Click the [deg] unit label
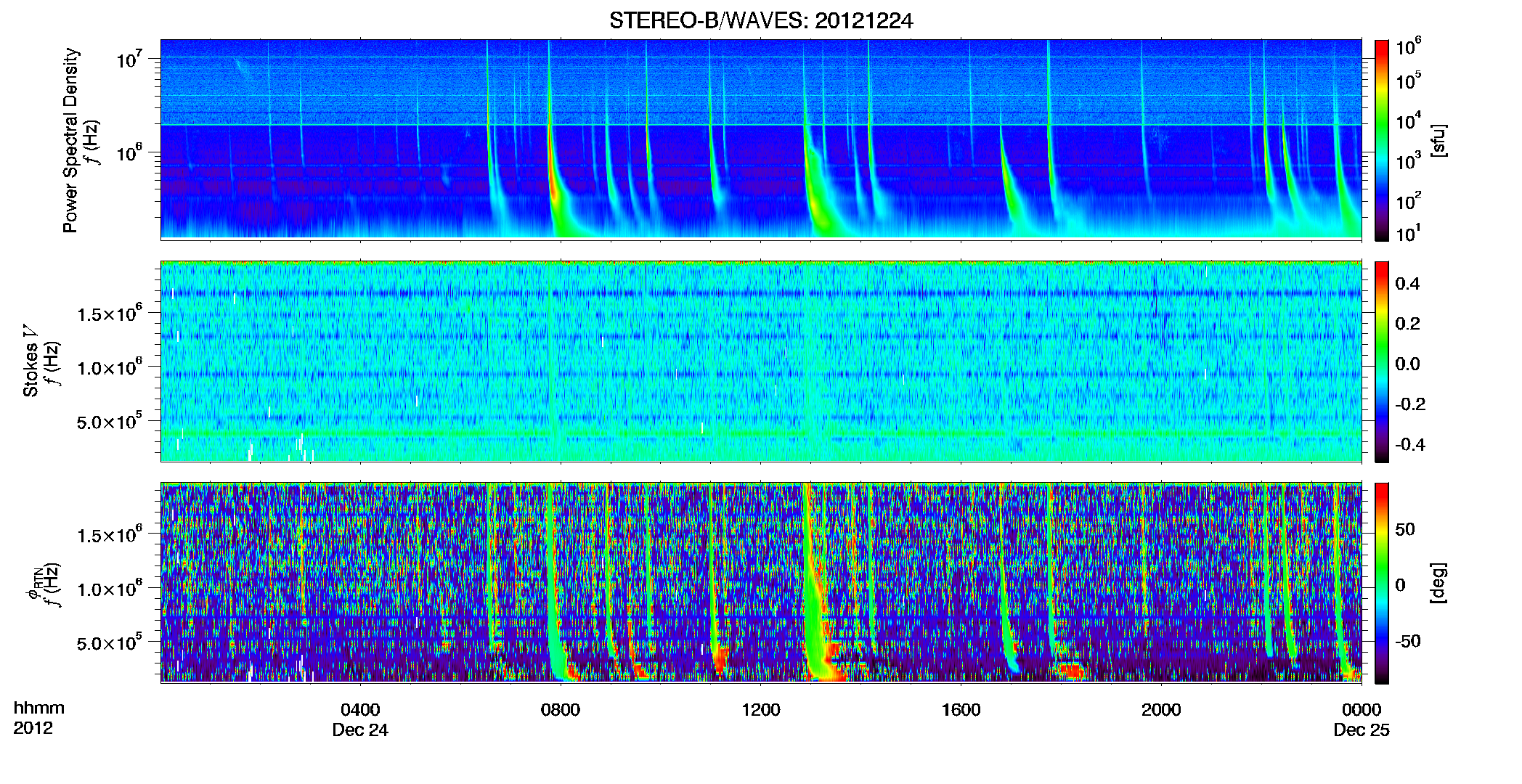 (x=1439, y=583)
